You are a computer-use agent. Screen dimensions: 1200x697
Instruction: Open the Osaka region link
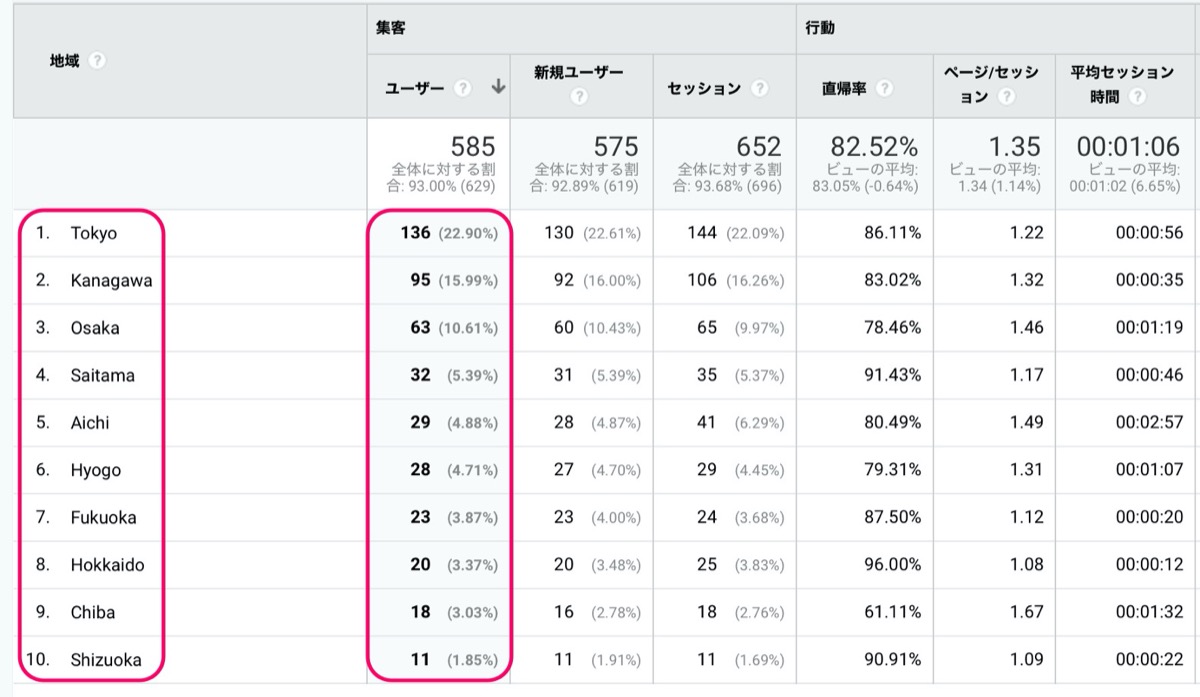tap(95, 328)
